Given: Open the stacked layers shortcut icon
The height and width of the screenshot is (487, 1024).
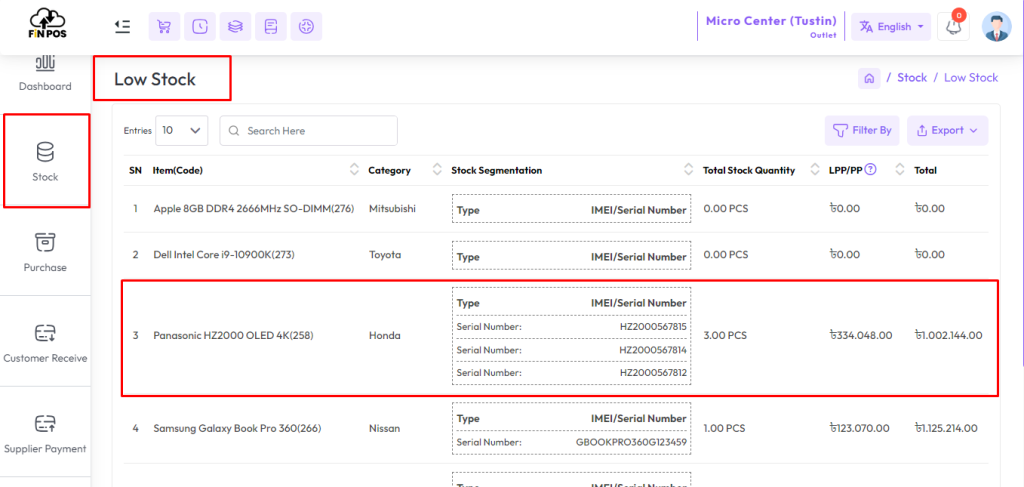Looking at the screenshot, I should click(235, 26).
